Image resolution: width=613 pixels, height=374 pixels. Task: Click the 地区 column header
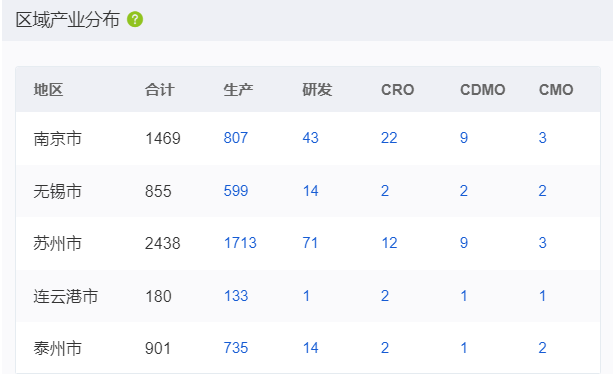point(48,90)
